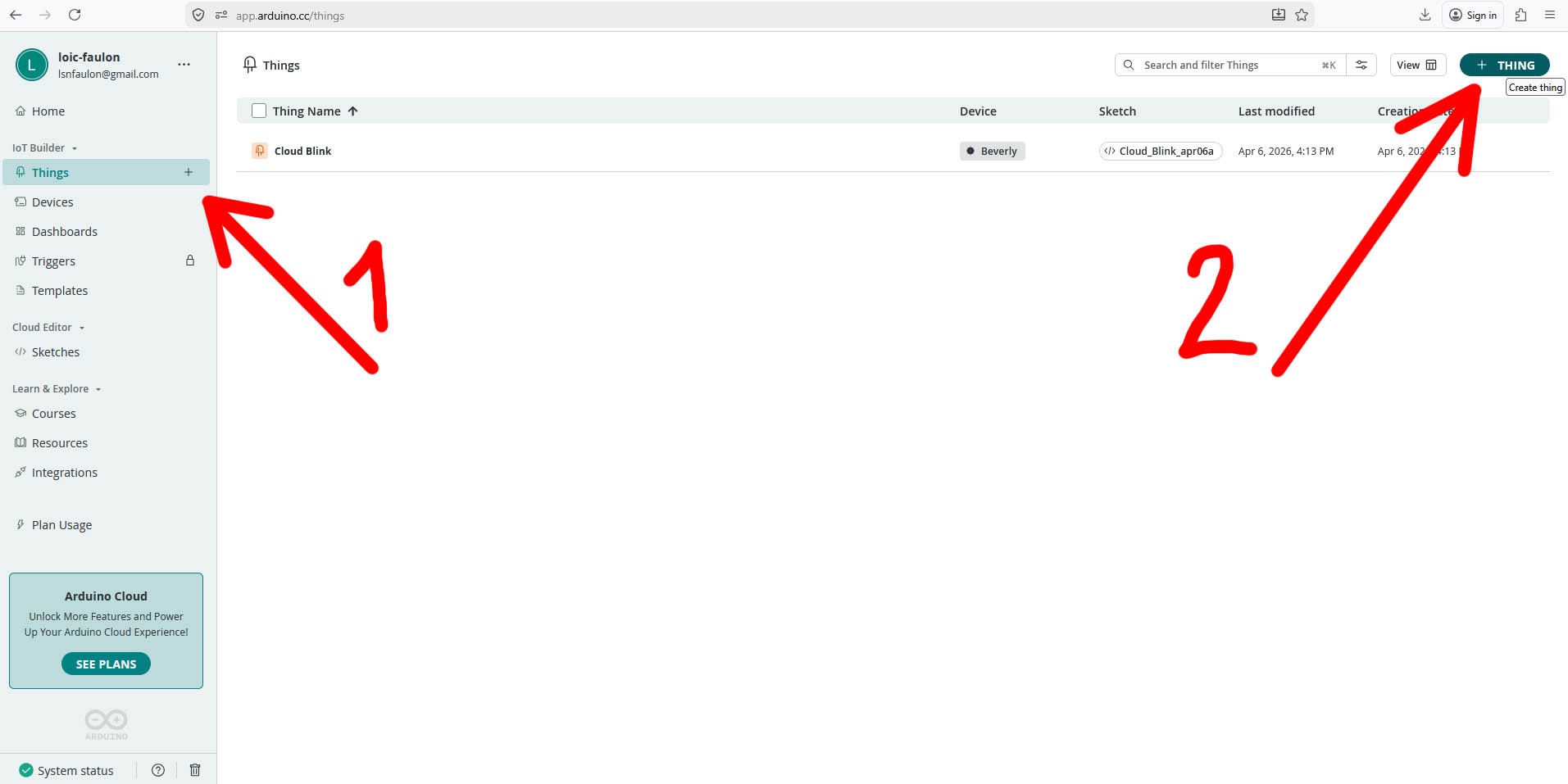This screenshot has height=784, width=1568.
Task: Open the View layout dropdown
Action: 1418,65
